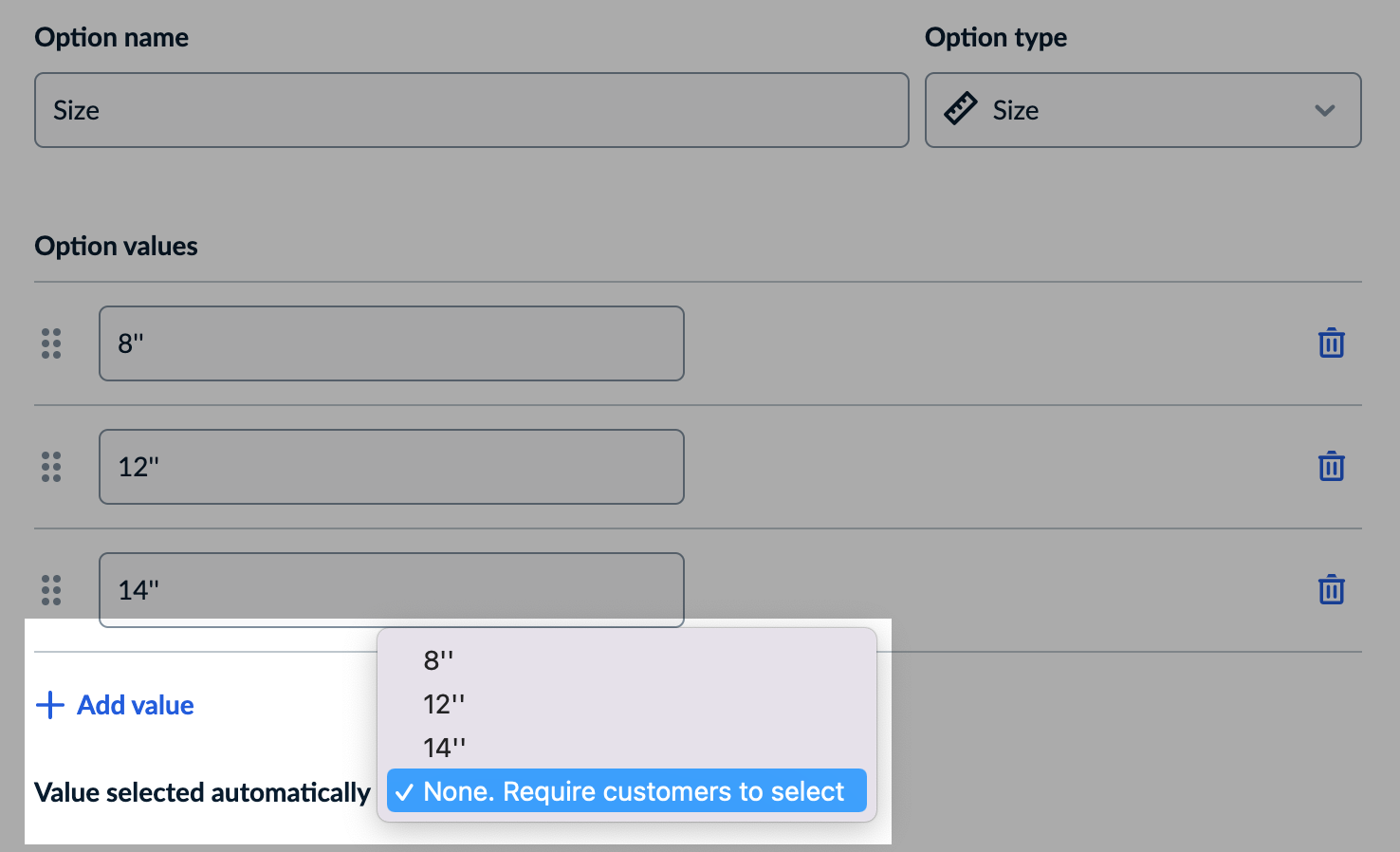This screenshot has height=852, width=1400.
Task: Click the drag handle beside the 14" value
Action: pyautogui.click(x=50, y=589)
